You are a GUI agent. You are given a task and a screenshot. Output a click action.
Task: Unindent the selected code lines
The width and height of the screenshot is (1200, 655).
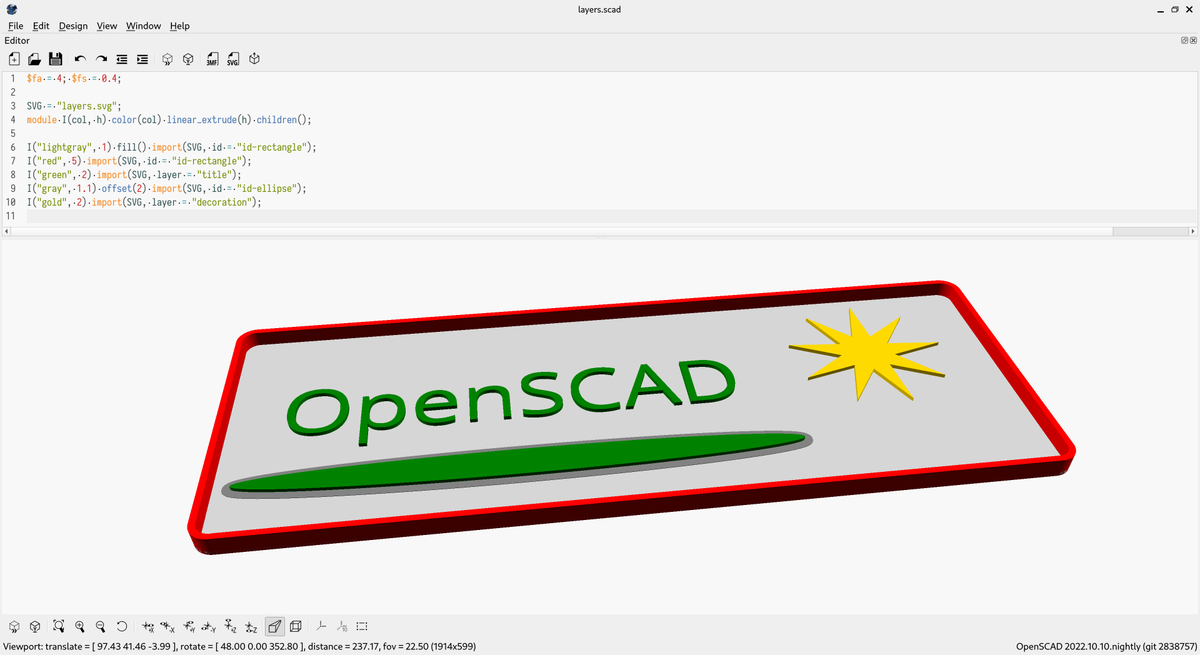click(122, 60)
